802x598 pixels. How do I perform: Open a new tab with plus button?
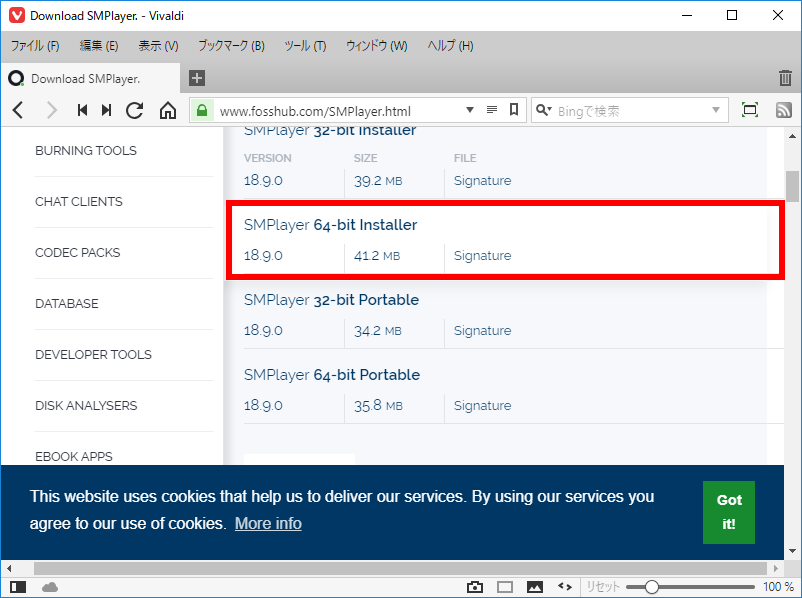coord(197,78)
